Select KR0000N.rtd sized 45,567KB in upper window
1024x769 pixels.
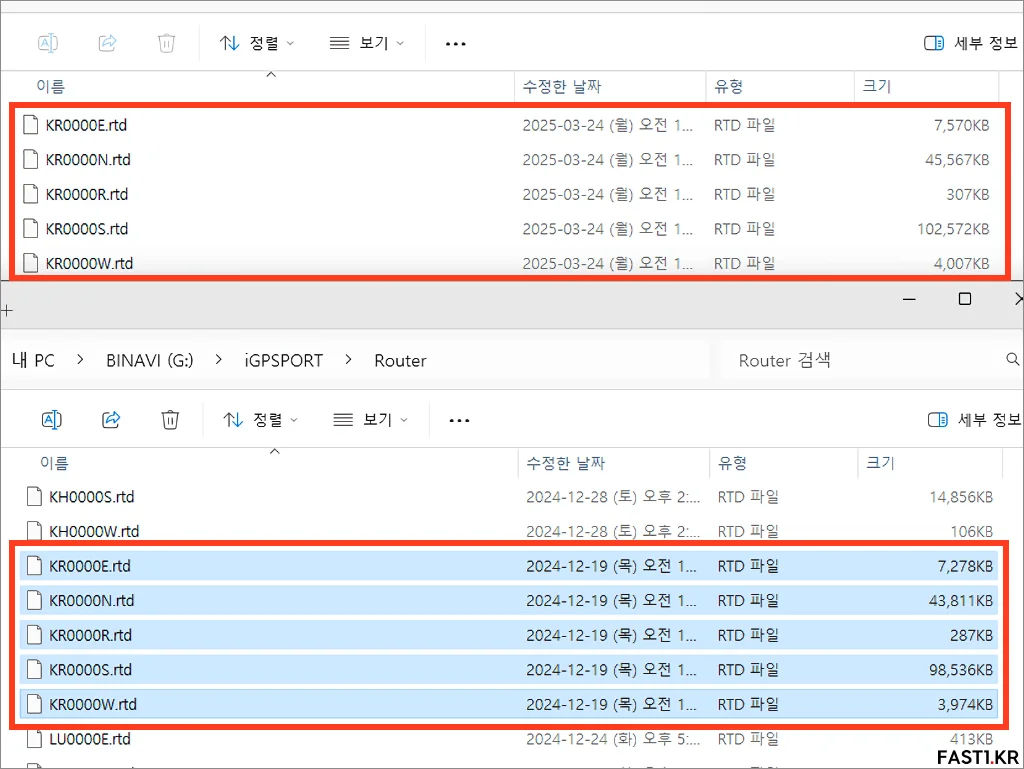click(x=506, y=159)
